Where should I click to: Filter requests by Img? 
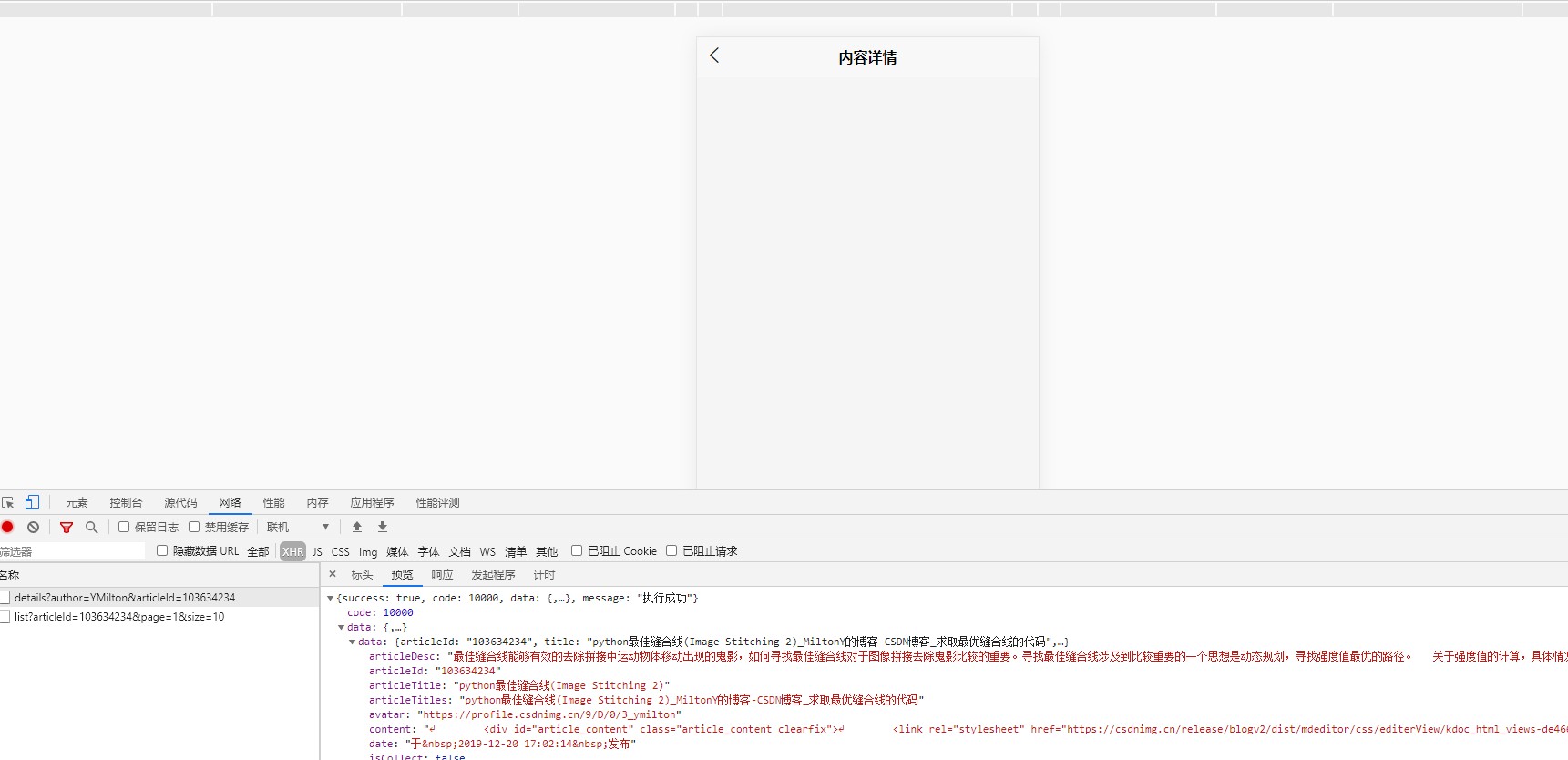pos(367,551)
